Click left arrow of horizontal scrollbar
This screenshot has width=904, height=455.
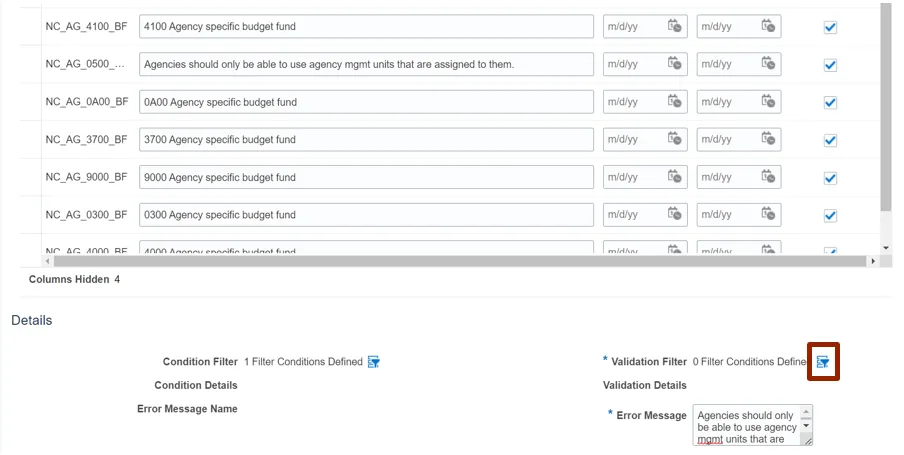pyautogui.click(x=47, y=261)
